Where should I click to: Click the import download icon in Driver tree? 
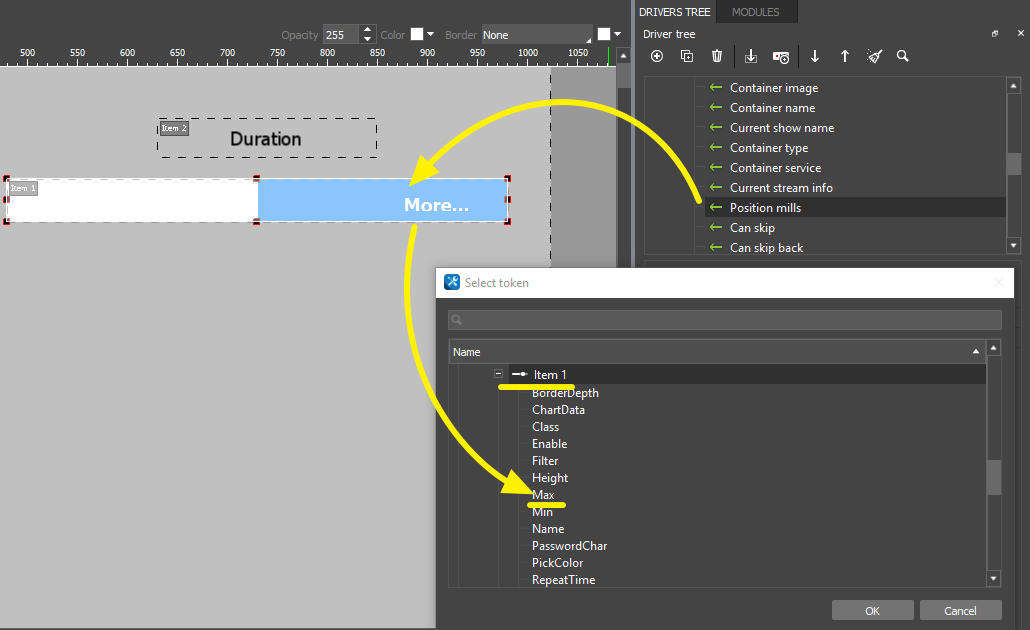751,57
